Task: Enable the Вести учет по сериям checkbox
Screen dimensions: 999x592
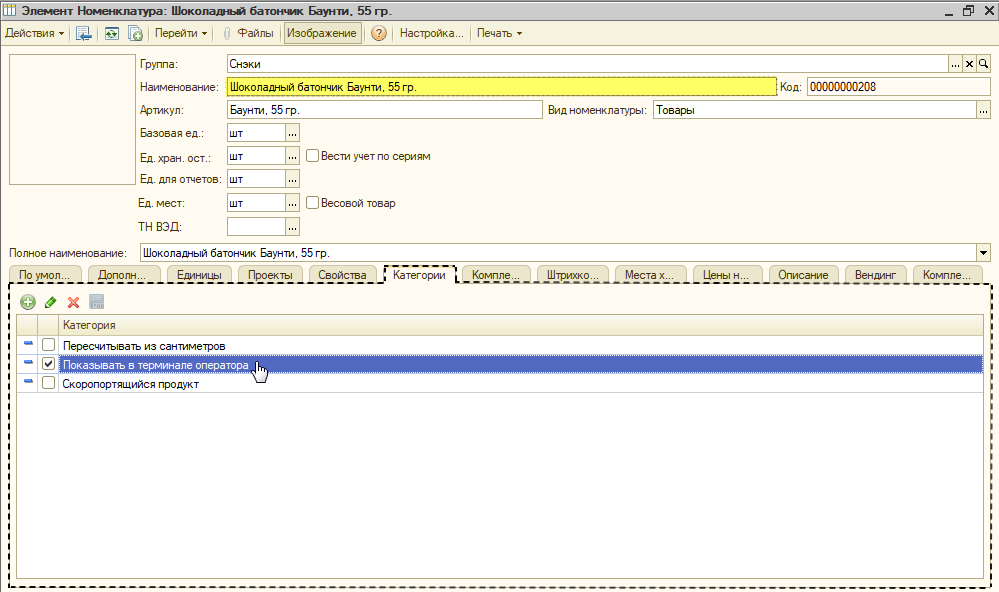Action: [x=312, y=155]
